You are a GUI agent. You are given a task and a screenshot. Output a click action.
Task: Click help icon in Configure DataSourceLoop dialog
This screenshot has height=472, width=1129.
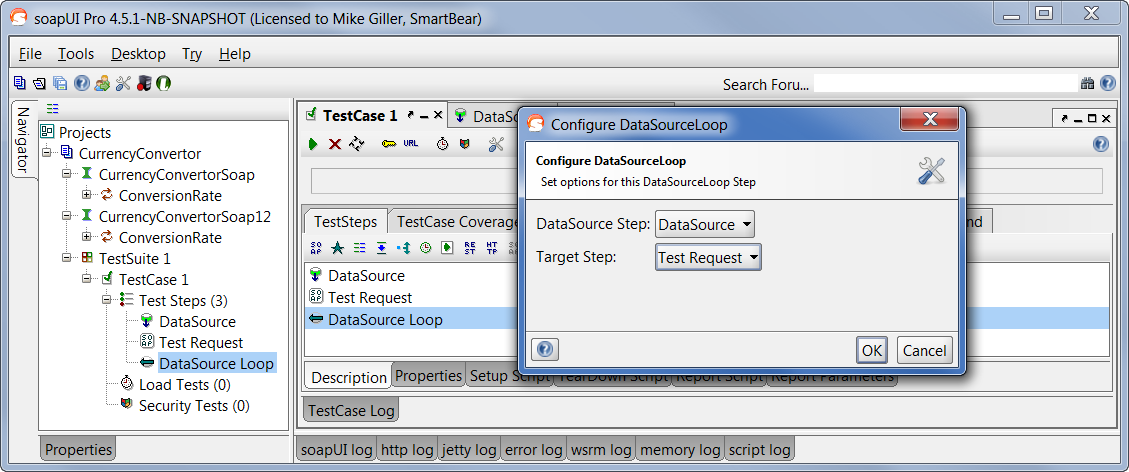click(x=545, y=350)
